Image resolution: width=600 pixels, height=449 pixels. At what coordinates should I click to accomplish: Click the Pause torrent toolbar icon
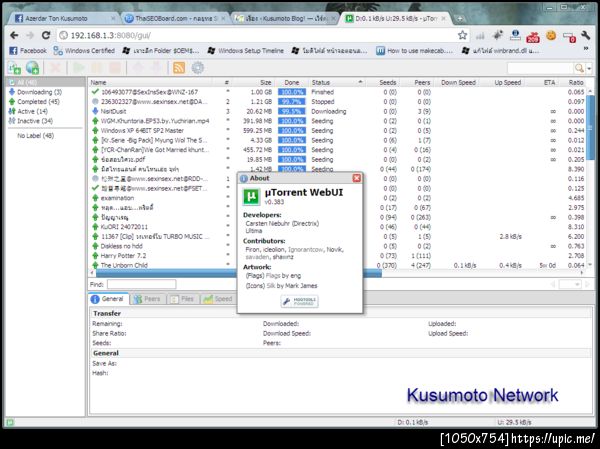tap(96, 68)
